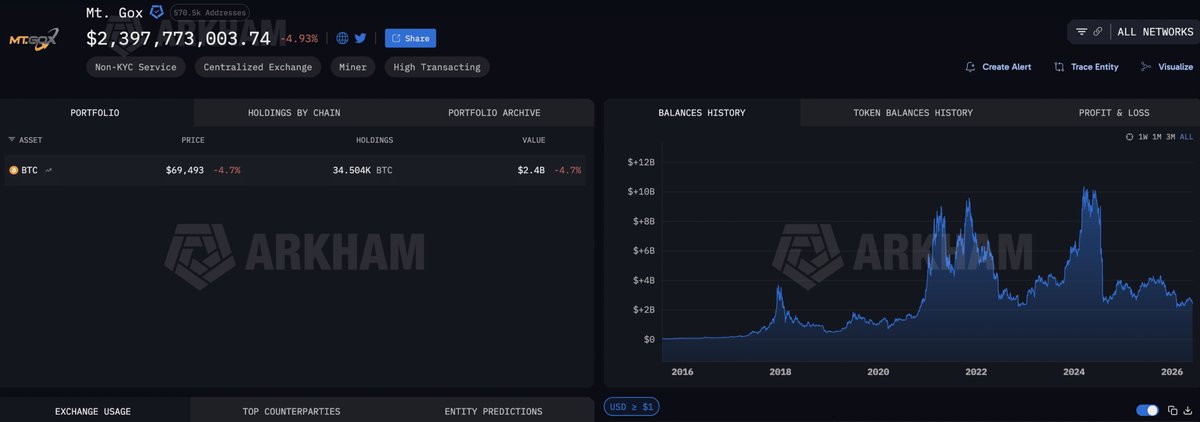
Task: Click the USD ≥ $1 filter pill
Action: tap(631, 407)
